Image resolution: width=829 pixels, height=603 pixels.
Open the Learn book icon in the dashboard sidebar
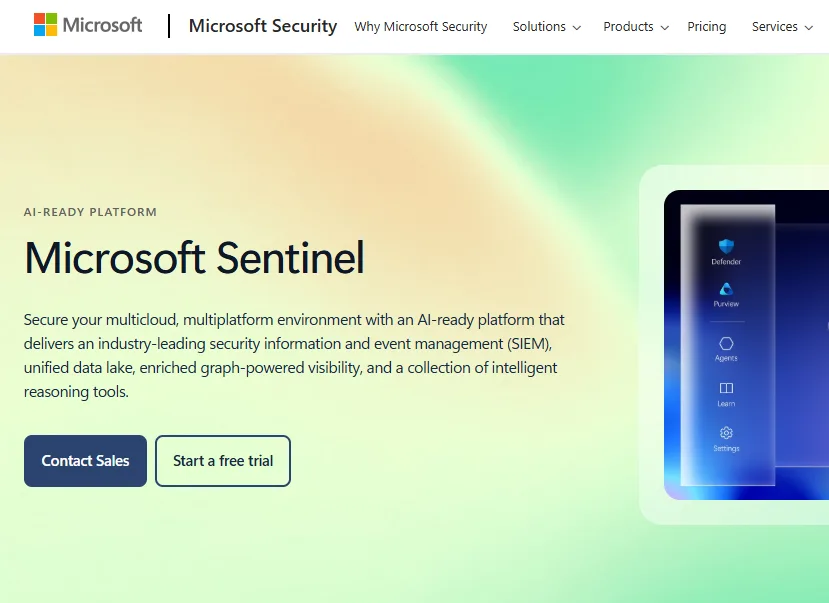(x=727, y=390)
